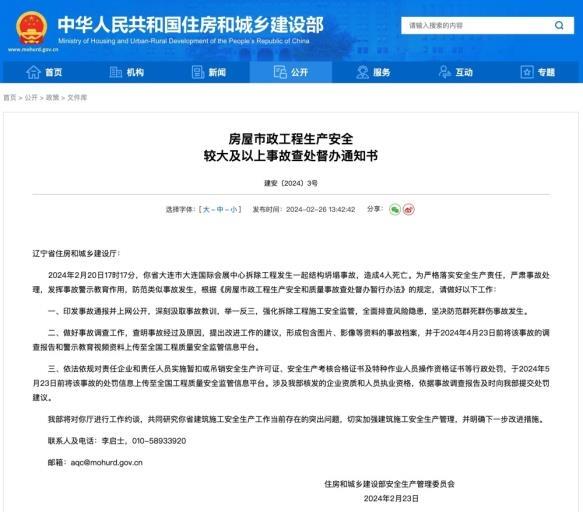Image resolution: width=583 pixels, height=512 pixels.
Task: Click the search magnifier icon
Action: 559,25
